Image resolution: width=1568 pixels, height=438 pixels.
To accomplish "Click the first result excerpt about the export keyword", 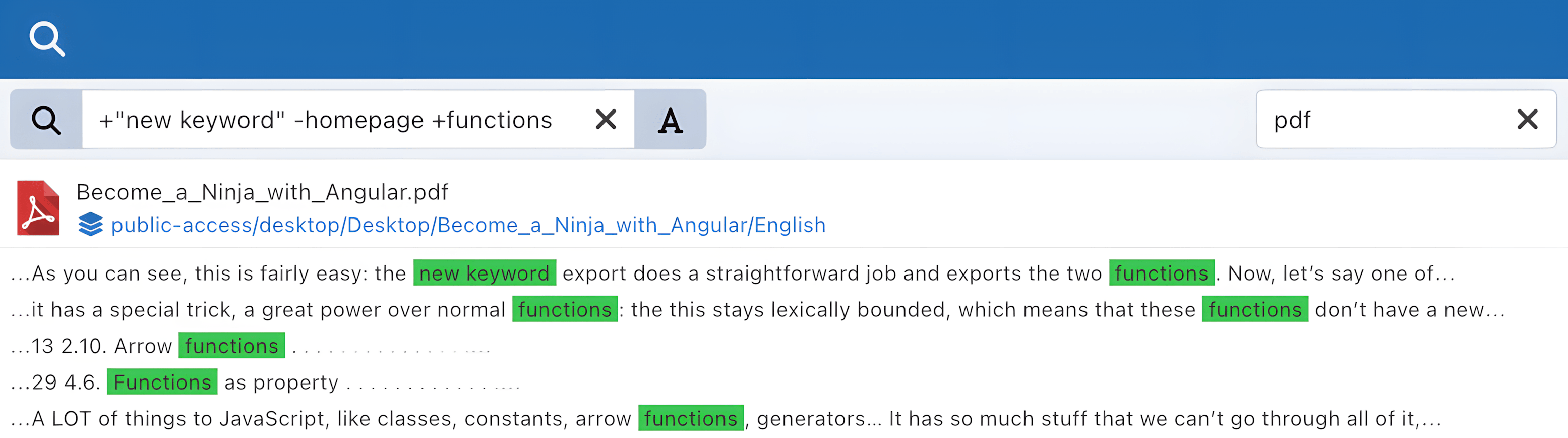I will tap(731, 273).
